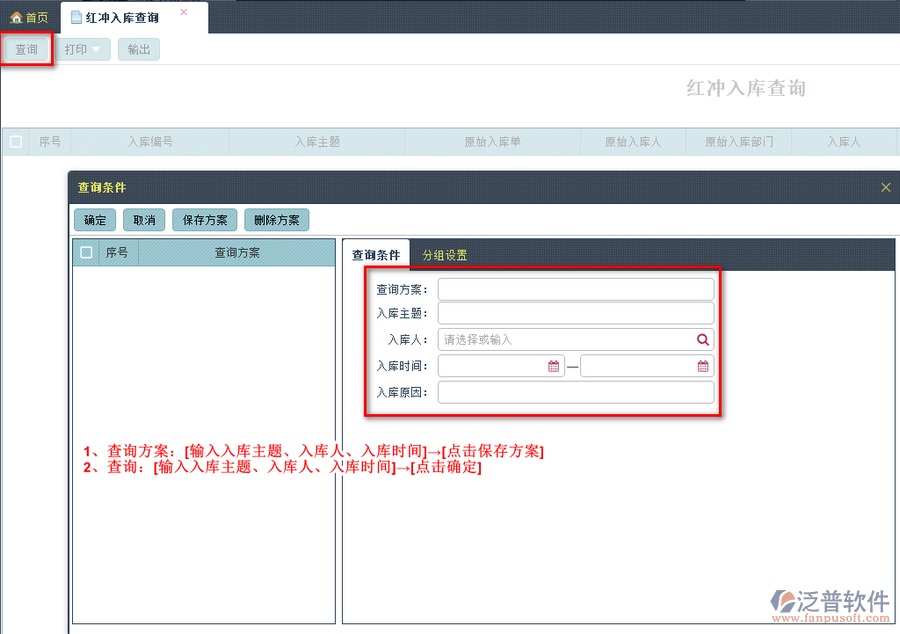Select the 查询条件 tab in dialog
The height and width of the screenshot is (634, 900).
pyautogui.click(x=376, y=255)
